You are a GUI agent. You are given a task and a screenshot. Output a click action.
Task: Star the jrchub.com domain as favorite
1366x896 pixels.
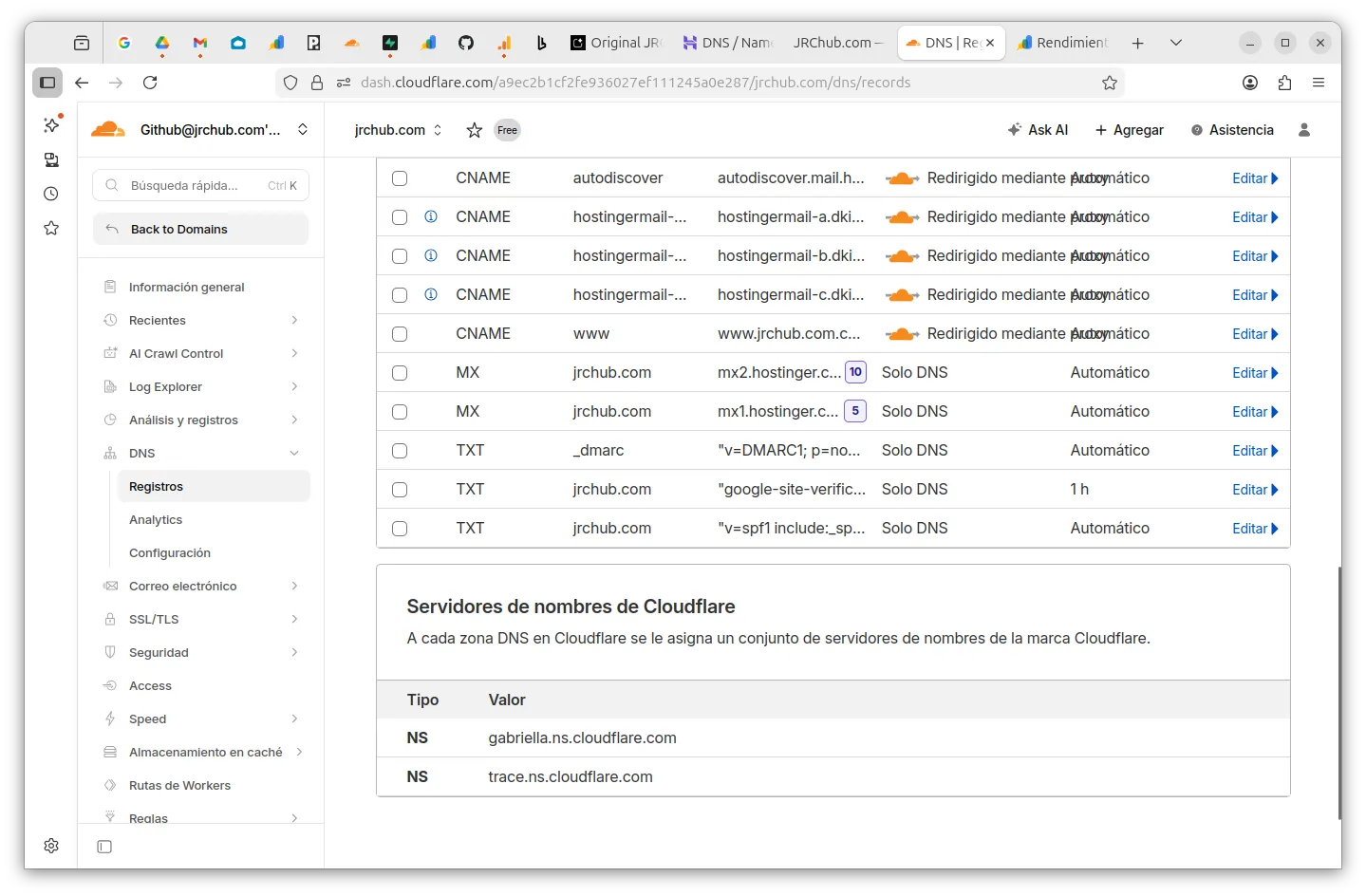pos(475,130)
